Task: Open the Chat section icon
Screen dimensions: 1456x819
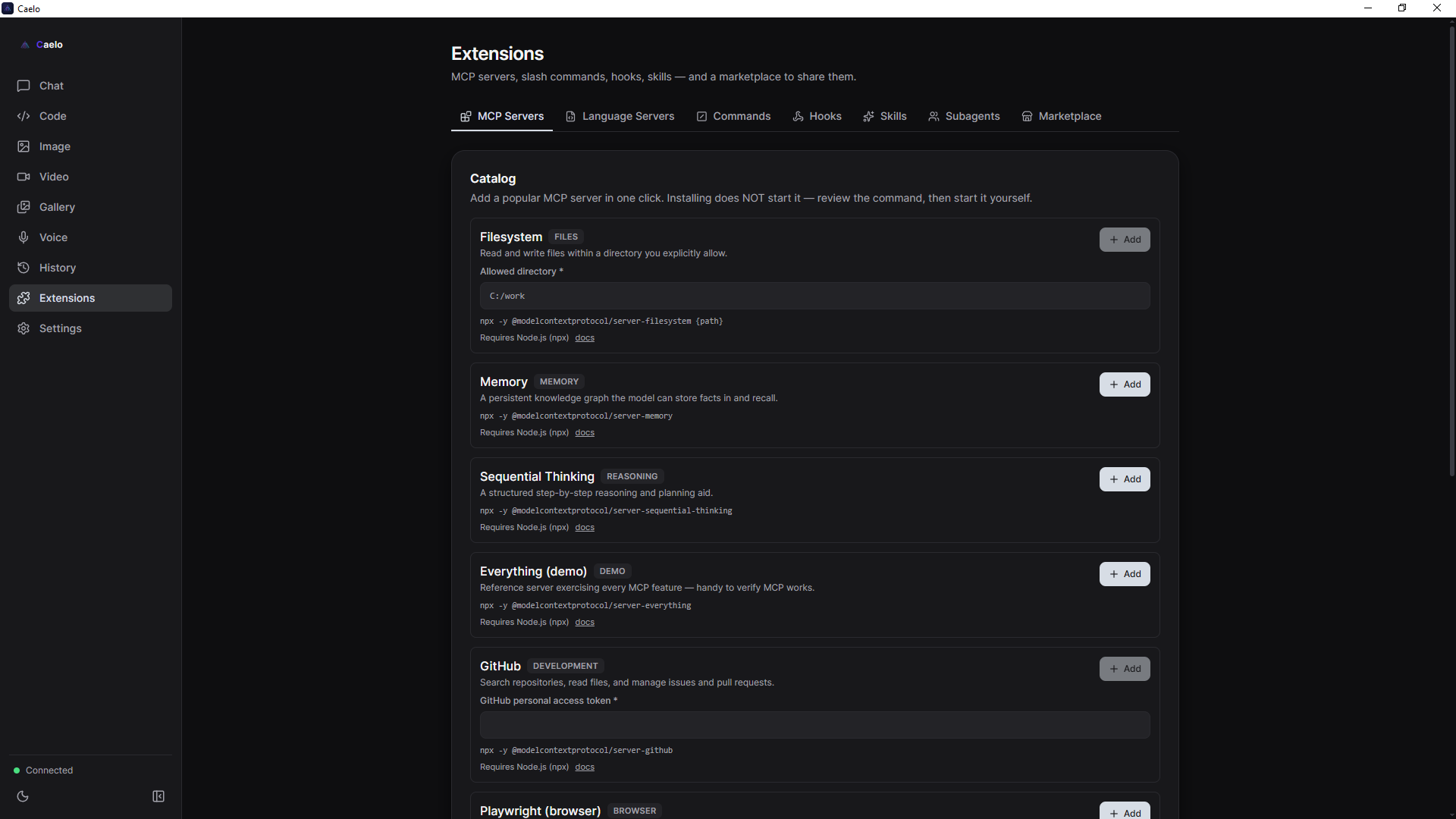Action: [x=24, y=86]
